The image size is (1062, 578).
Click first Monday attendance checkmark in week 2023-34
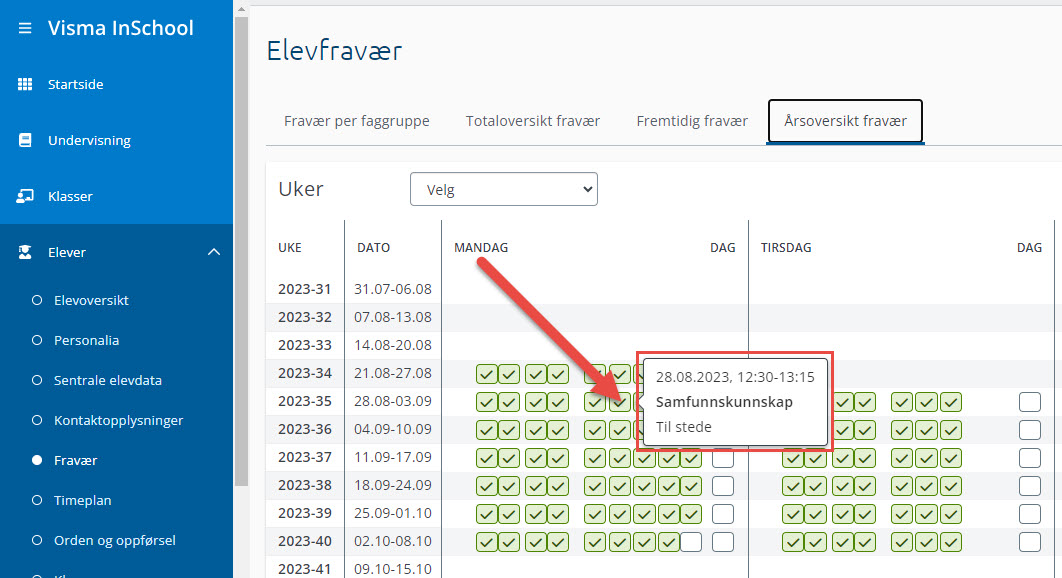click(487, 373)
